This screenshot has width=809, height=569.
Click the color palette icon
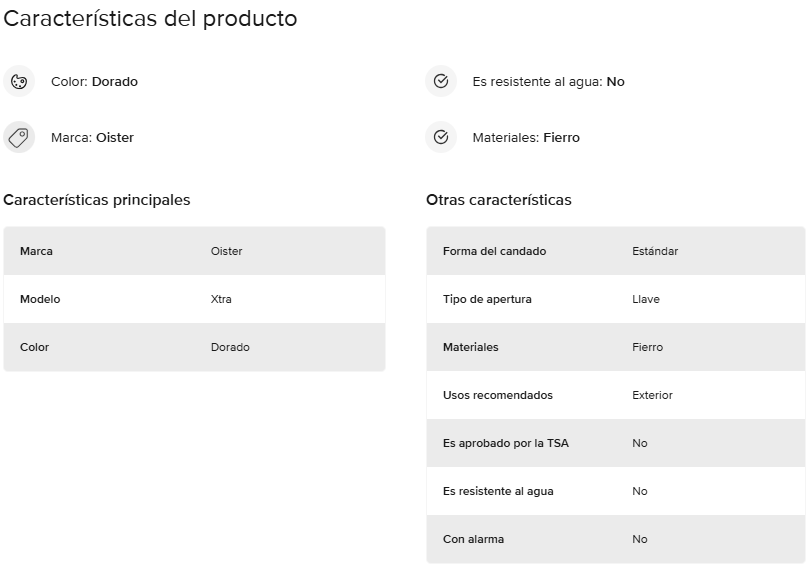tap(19, 82)
